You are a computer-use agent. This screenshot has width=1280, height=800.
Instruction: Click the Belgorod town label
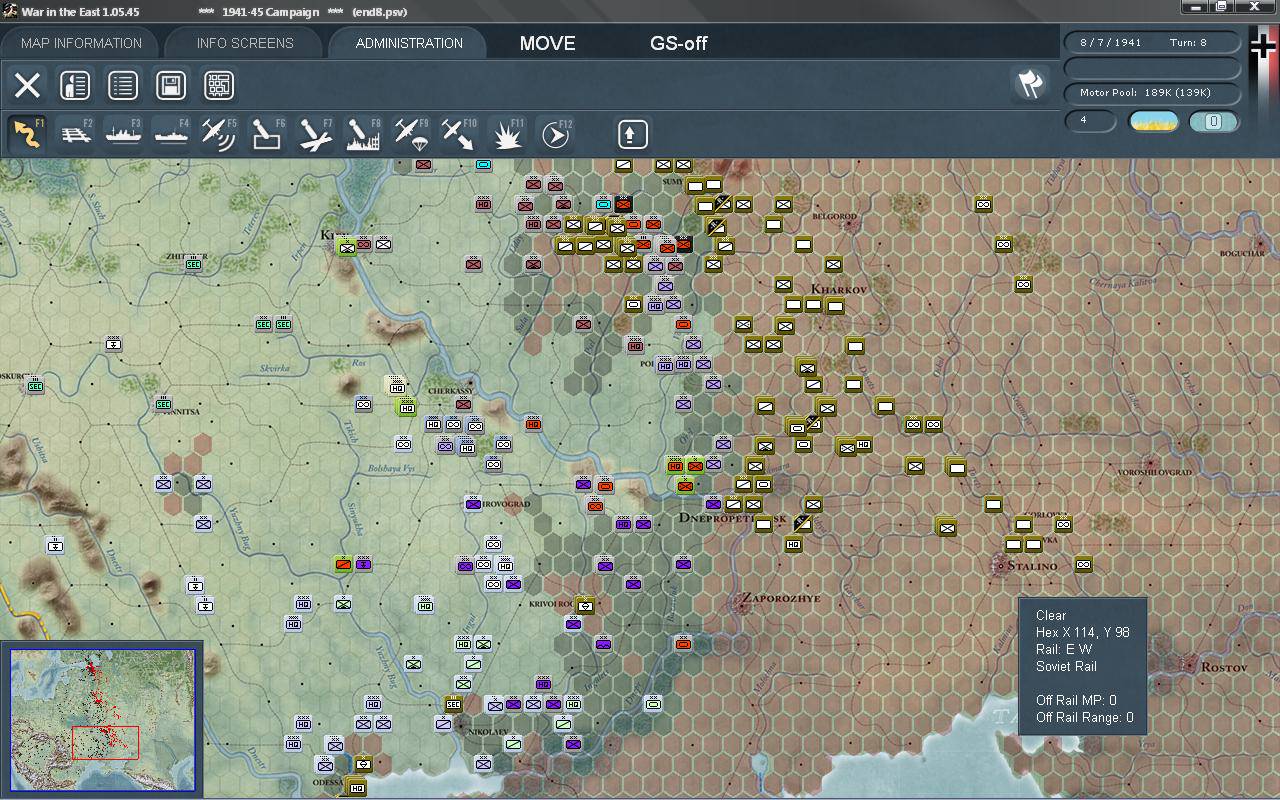(x=835, y=216)
